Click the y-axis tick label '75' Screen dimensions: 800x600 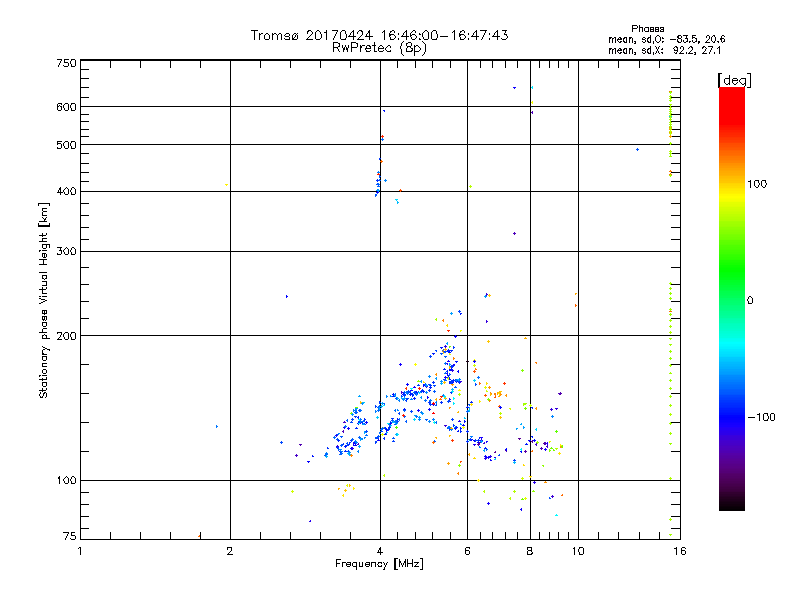click(x=70, y=536)
